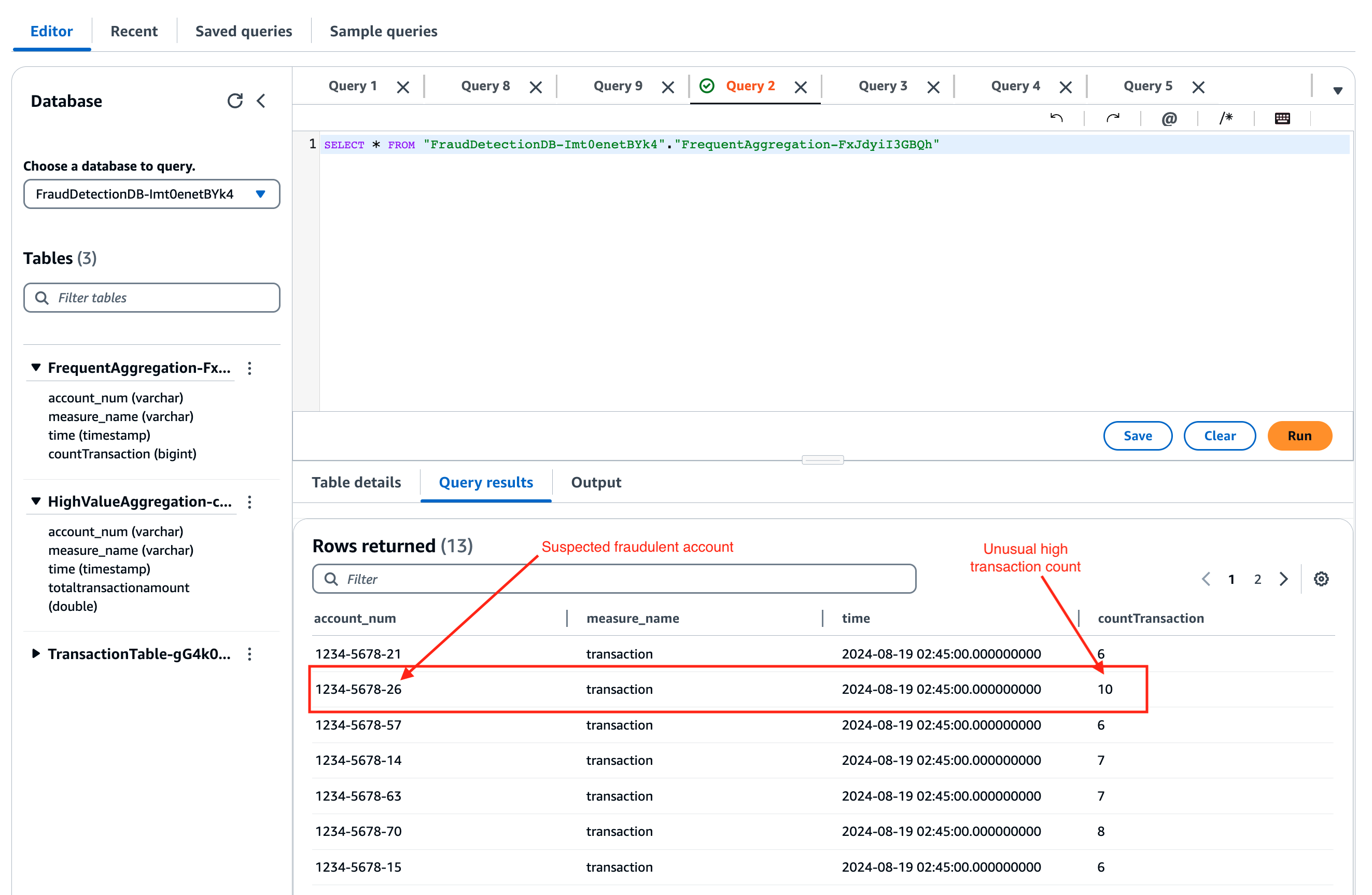Close the Query 8 tab

536,87
